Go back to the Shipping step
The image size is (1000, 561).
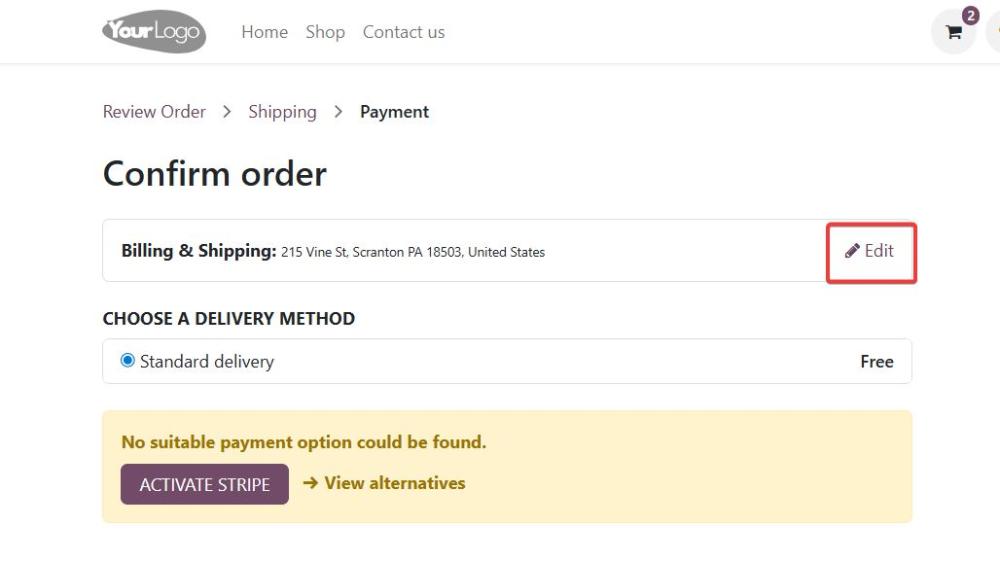(283, 112)
